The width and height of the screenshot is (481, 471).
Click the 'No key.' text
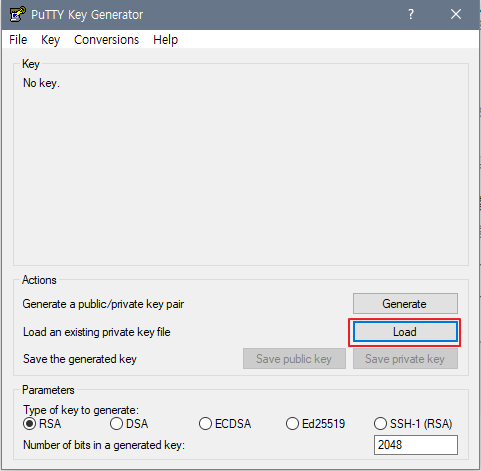pyautogui.click(x=41, y=83)
